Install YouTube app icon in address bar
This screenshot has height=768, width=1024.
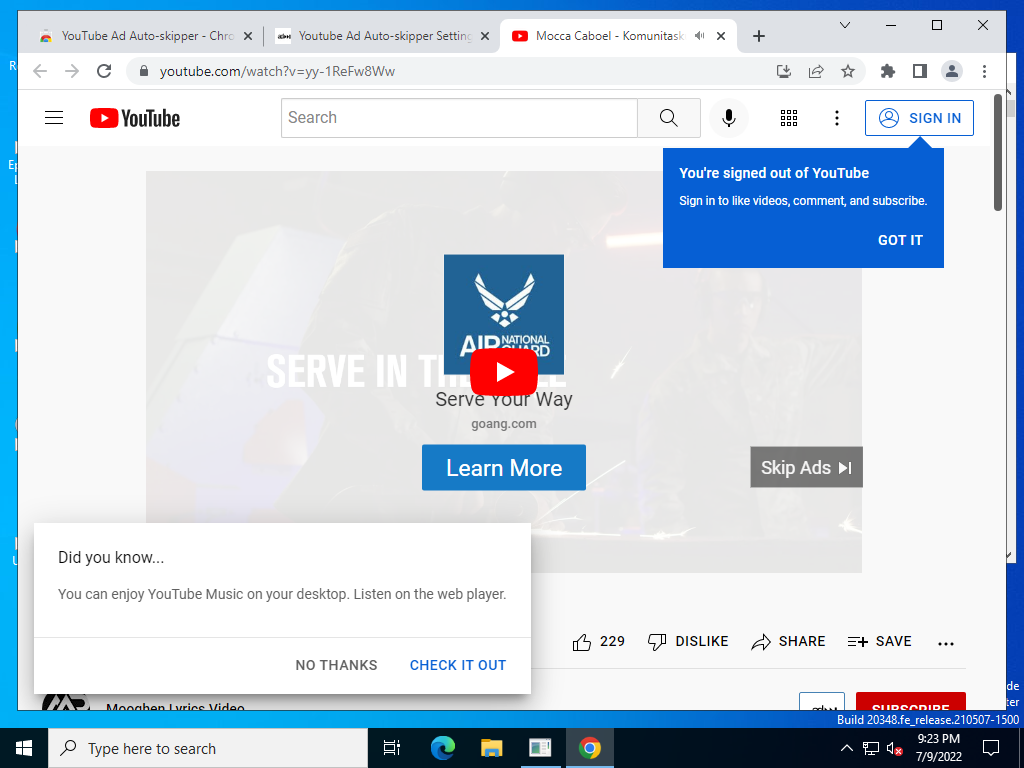coord(784,71)
